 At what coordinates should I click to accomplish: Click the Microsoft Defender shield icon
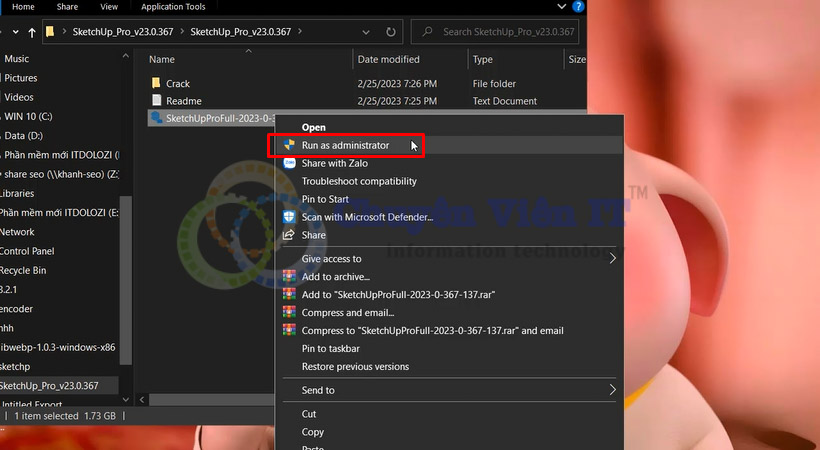click(289, 217)
